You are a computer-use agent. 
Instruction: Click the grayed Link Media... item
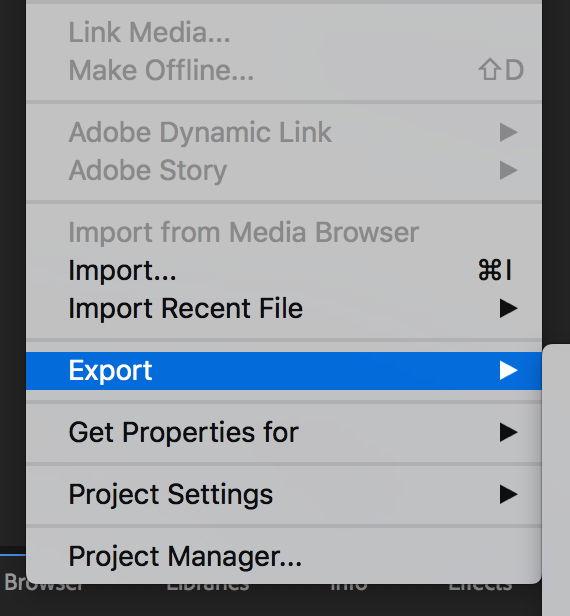284,32
